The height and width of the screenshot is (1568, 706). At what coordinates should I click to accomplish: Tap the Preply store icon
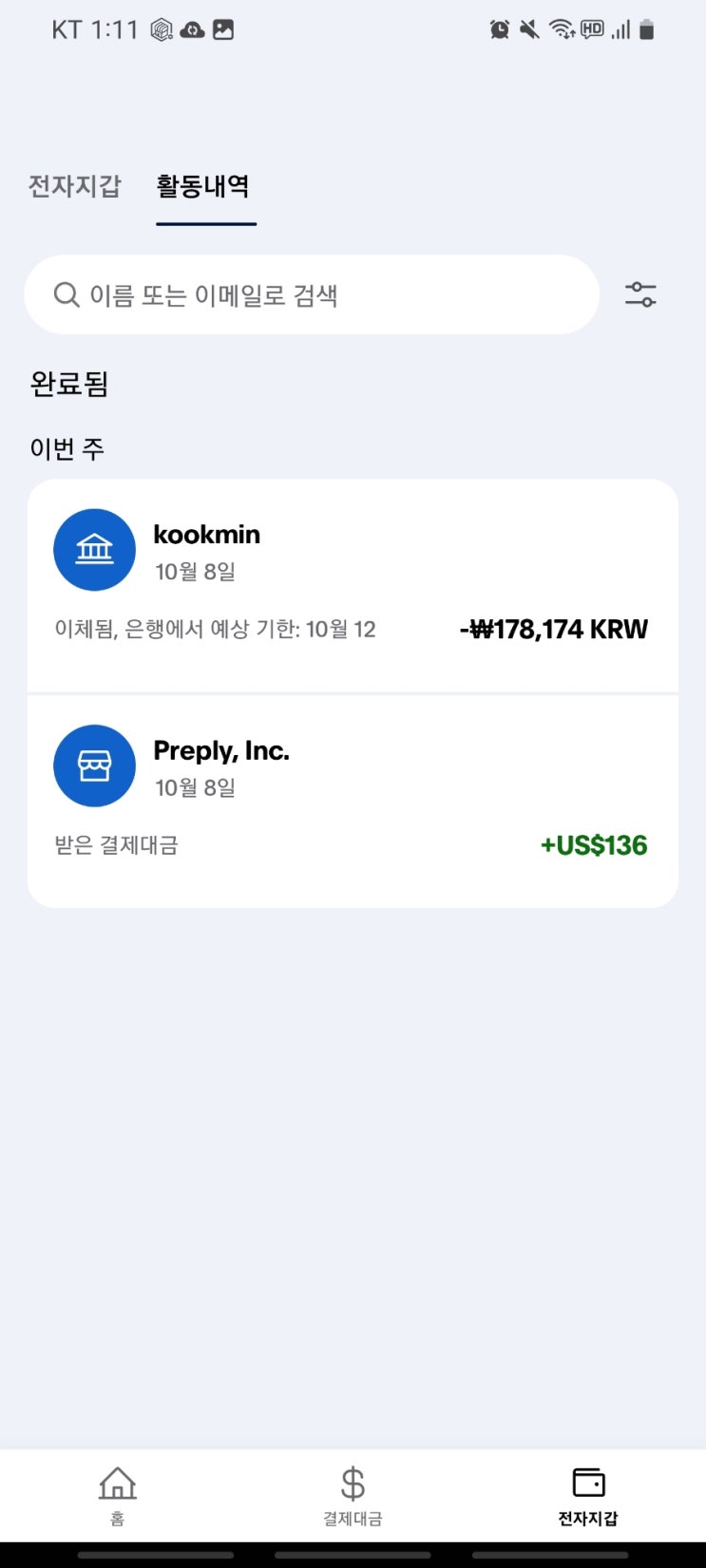pyautogui.click(x=94, y=765)
